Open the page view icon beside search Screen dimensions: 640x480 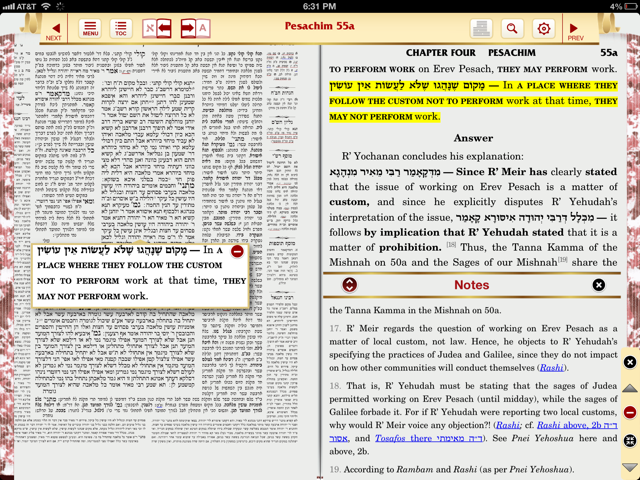coord(481,29)
